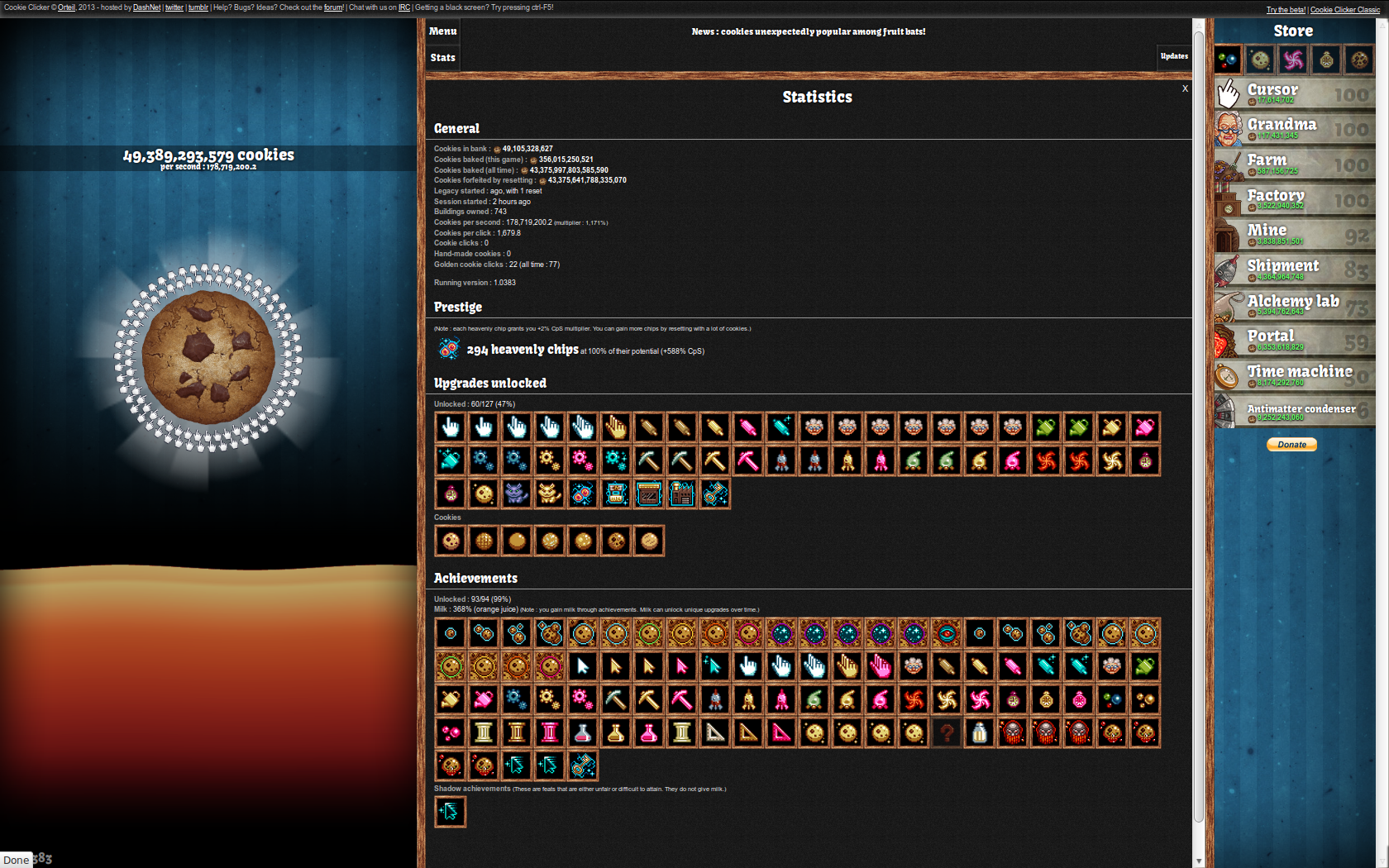1389x868 pixels.
Task: Buy an Antimatter condenser
Action: pyautogui.click(x=1294, y=411)
